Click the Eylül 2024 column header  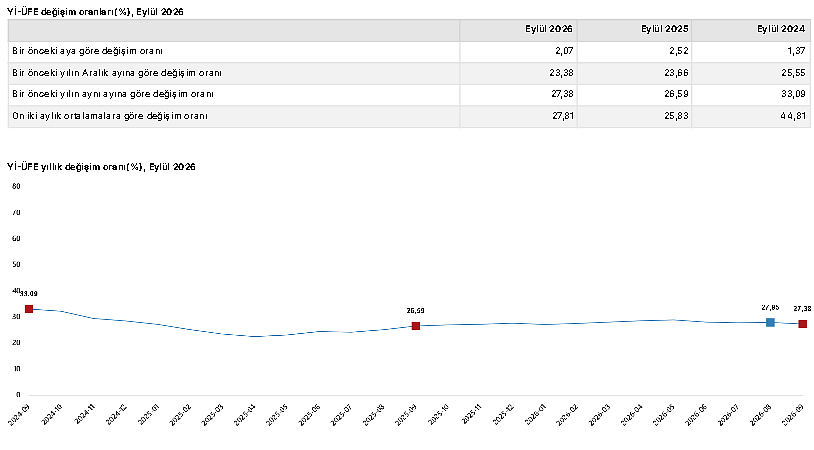[781, 29]
